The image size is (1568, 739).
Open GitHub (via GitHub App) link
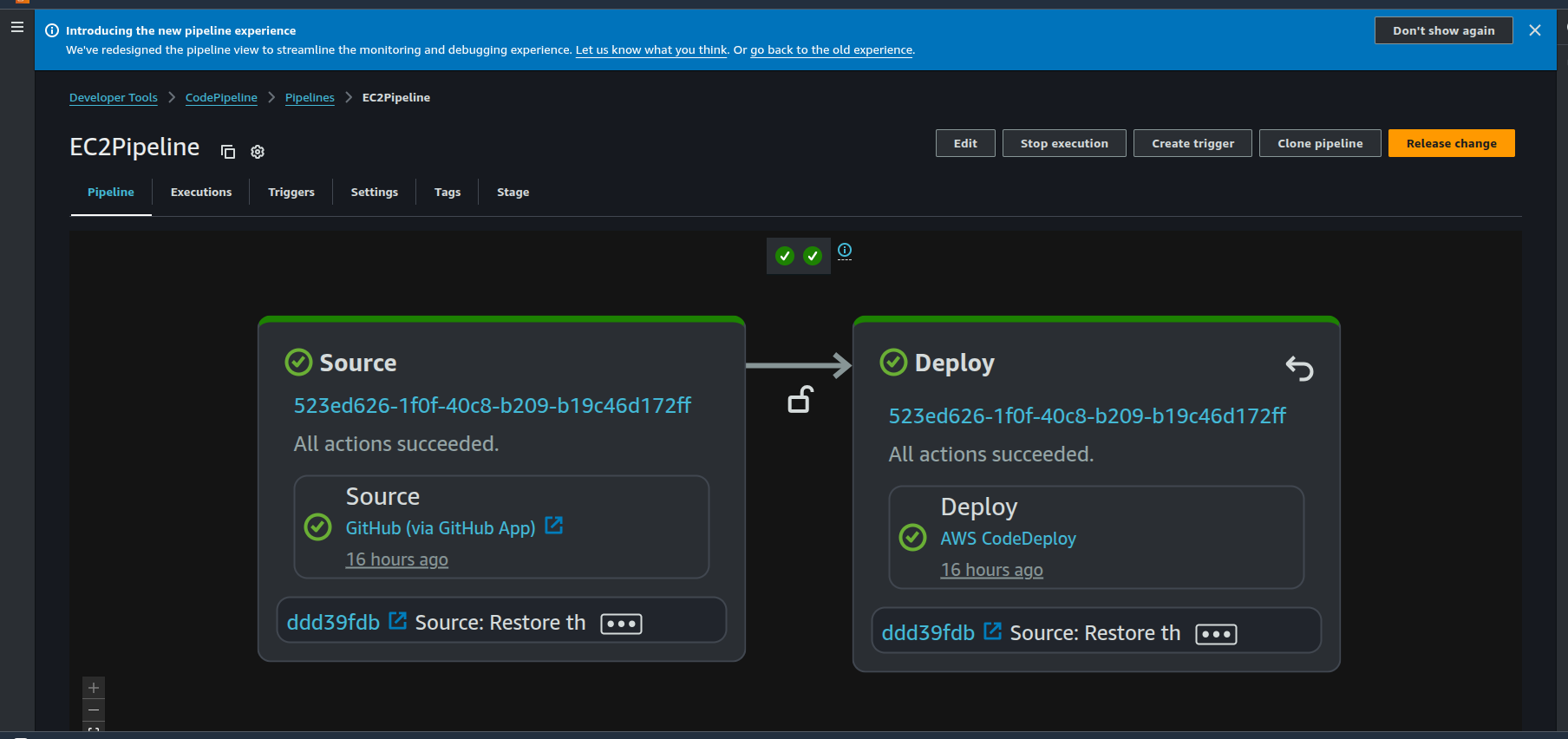point(441,528)
